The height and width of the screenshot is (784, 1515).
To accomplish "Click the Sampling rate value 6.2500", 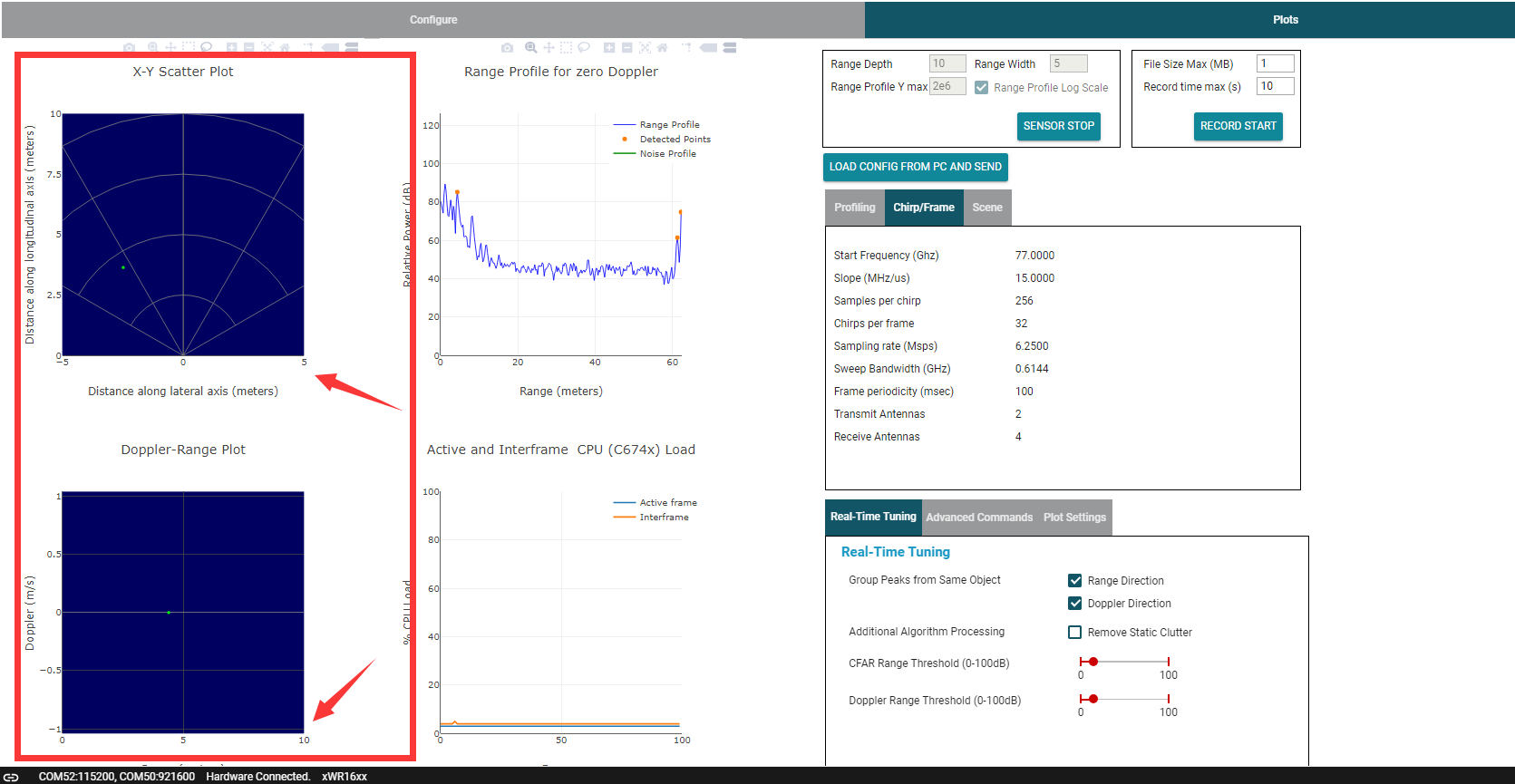I will tap(1032, 346).
